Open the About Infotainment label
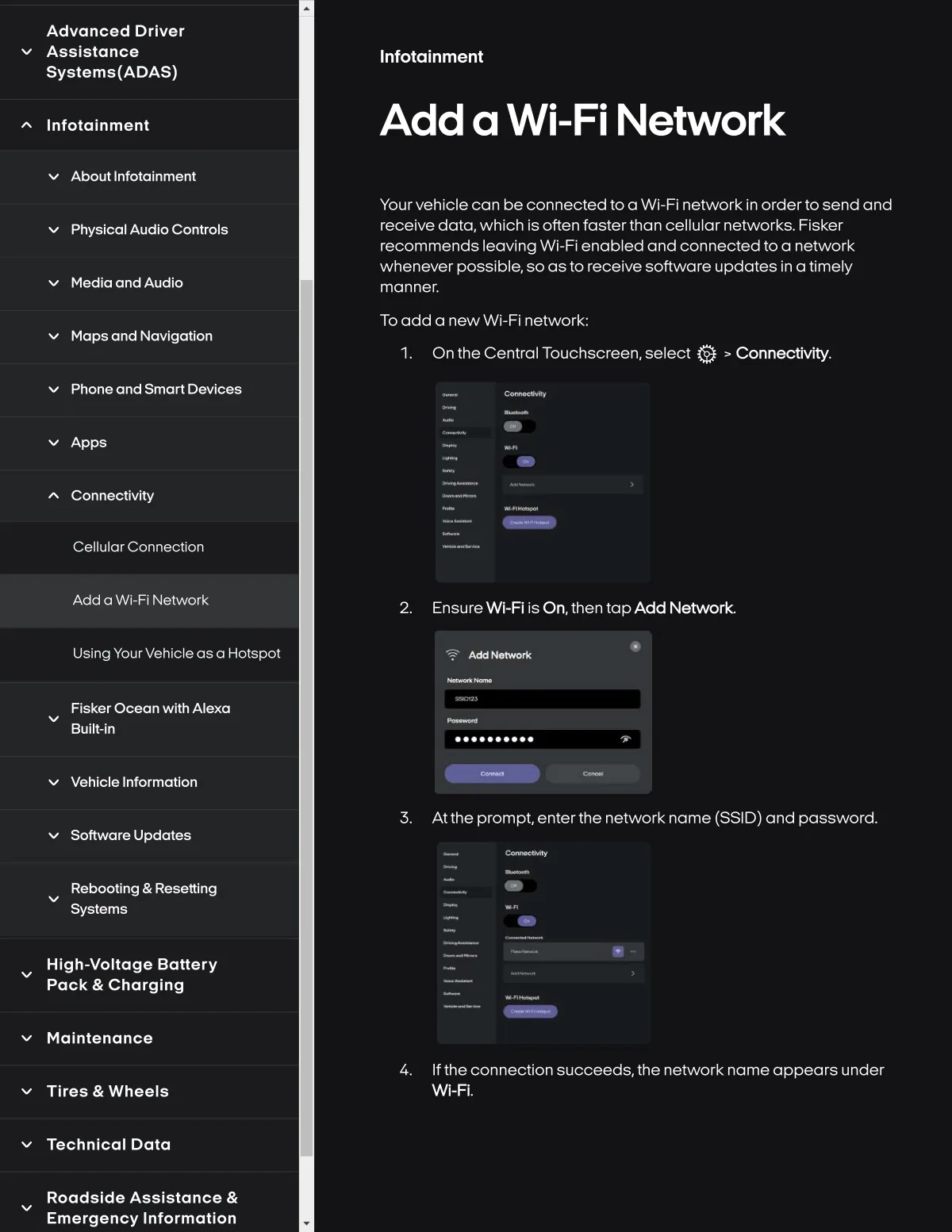The image size is (952, 1232). [133, 176]
